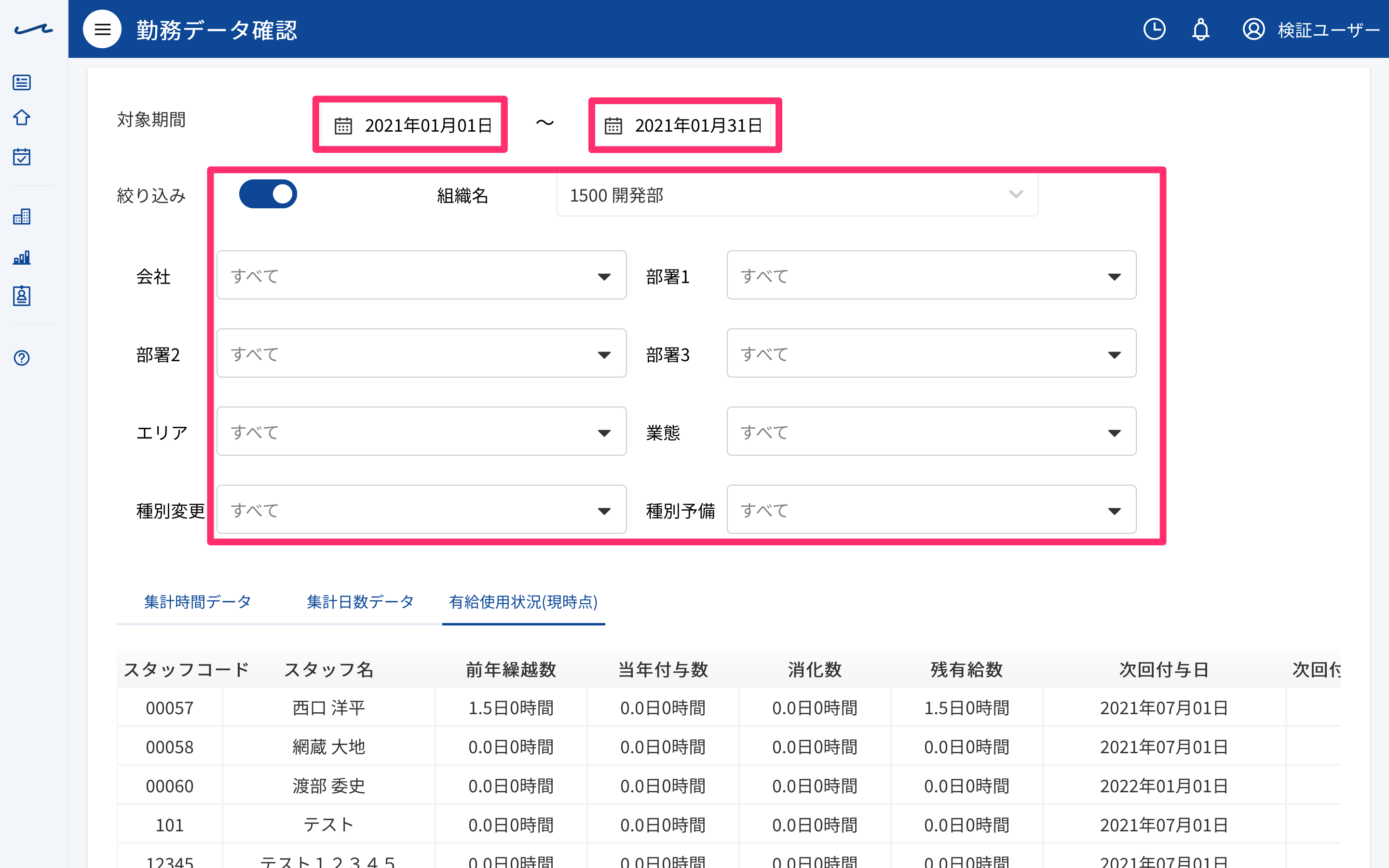Open the staff ID badge sidebar icon
This screenshot has height=868, width=1389.
[x=22, y=296]
